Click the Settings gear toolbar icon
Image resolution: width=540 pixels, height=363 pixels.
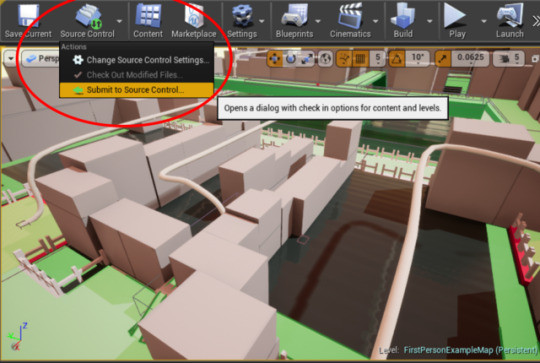(242, 16)
